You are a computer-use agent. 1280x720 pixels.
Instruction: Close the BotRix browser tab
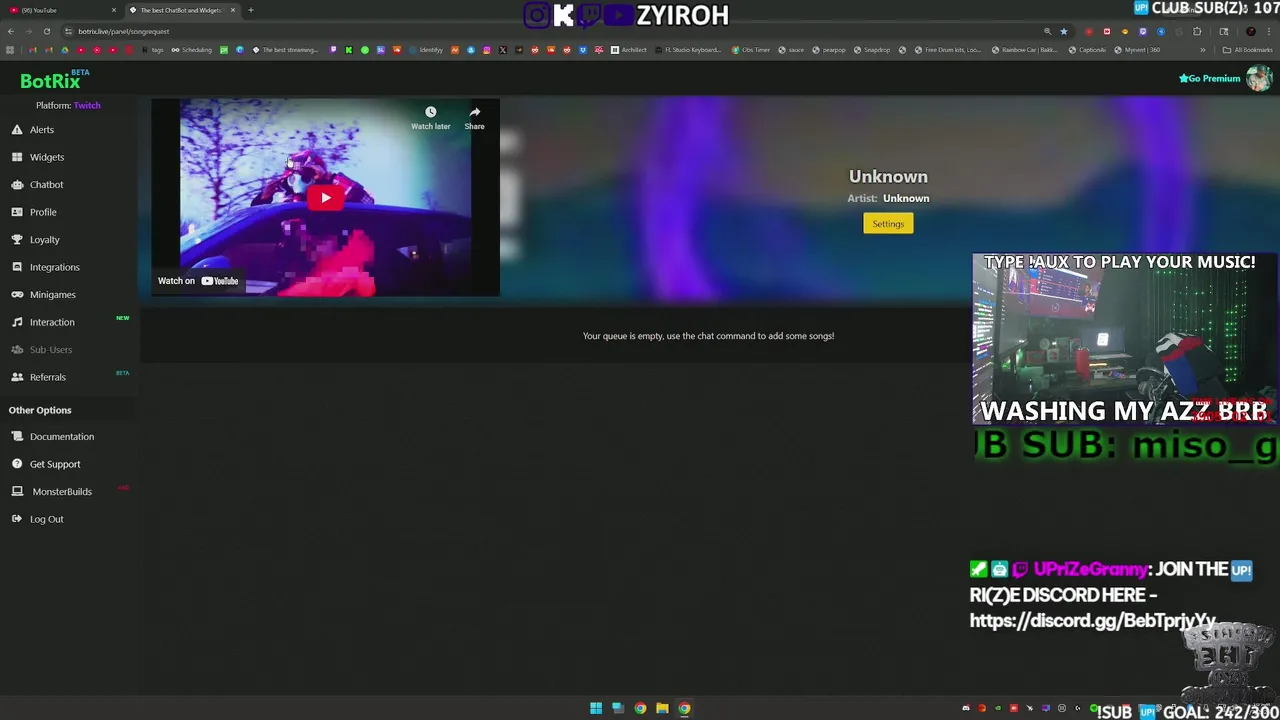point(233,10)
